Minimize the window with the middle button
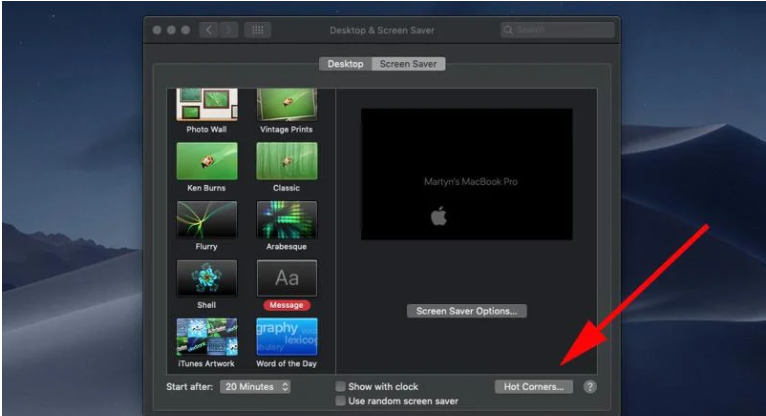Screen dimensions: 766x416 pos(171,30)
